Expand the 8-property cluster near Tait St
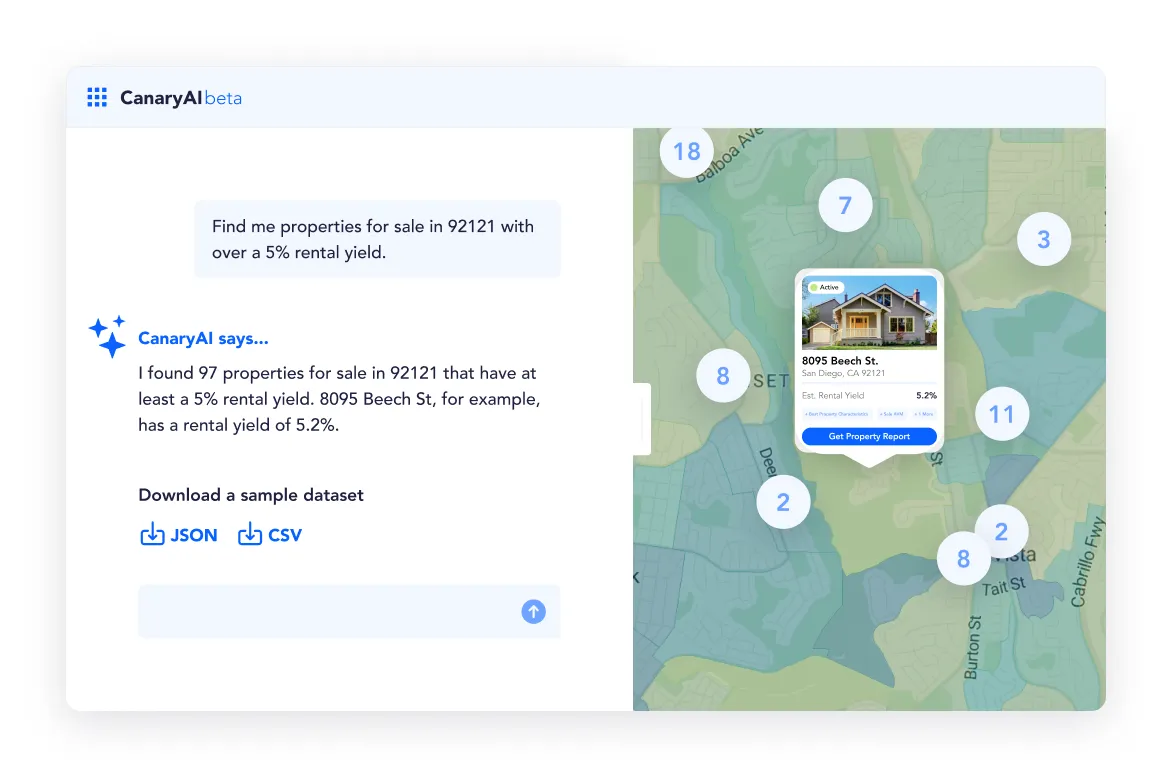 click(x=963, y=559)
